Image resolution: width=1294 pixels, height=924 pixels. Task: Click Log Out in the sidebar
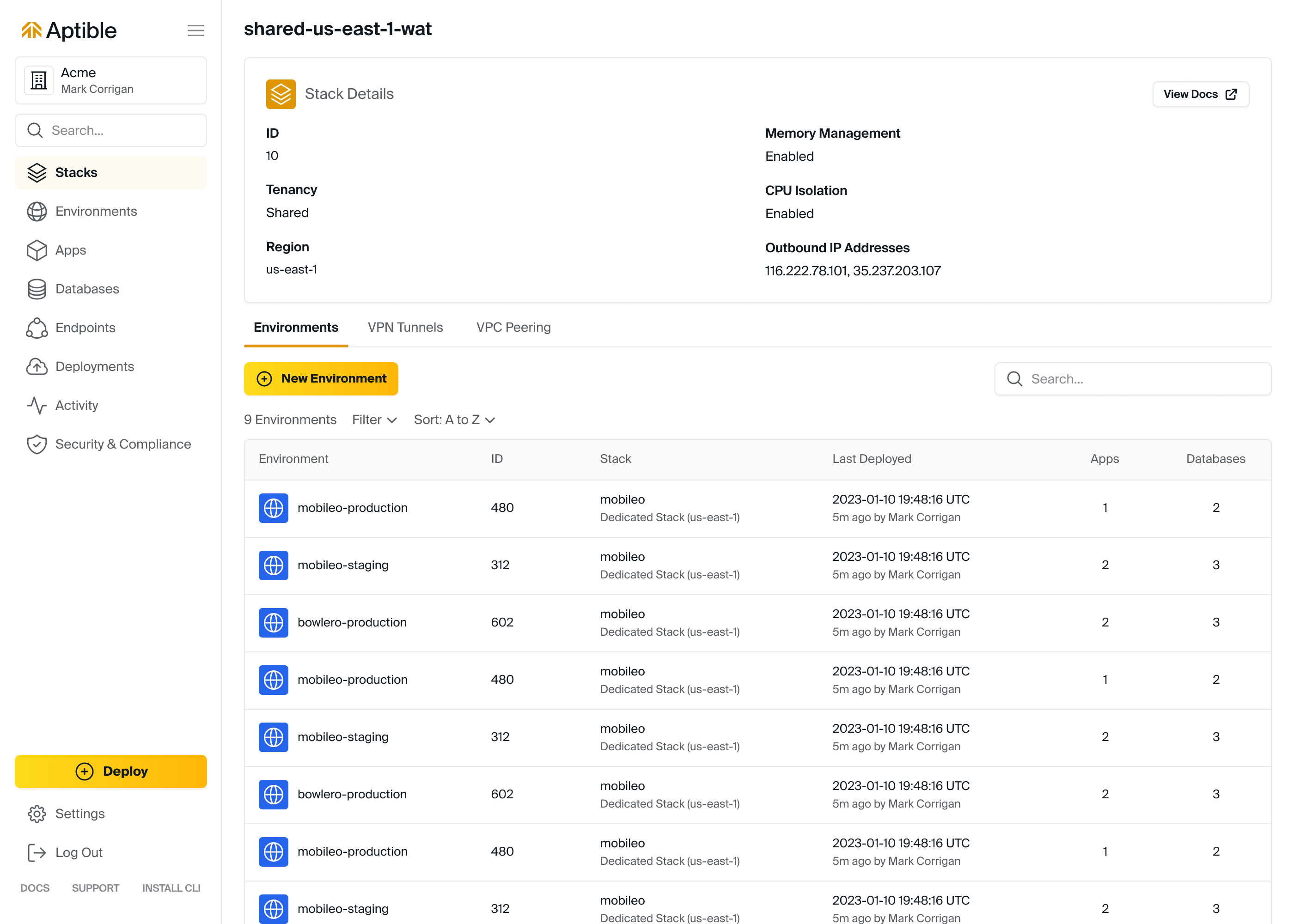click(x=111, y=853)
